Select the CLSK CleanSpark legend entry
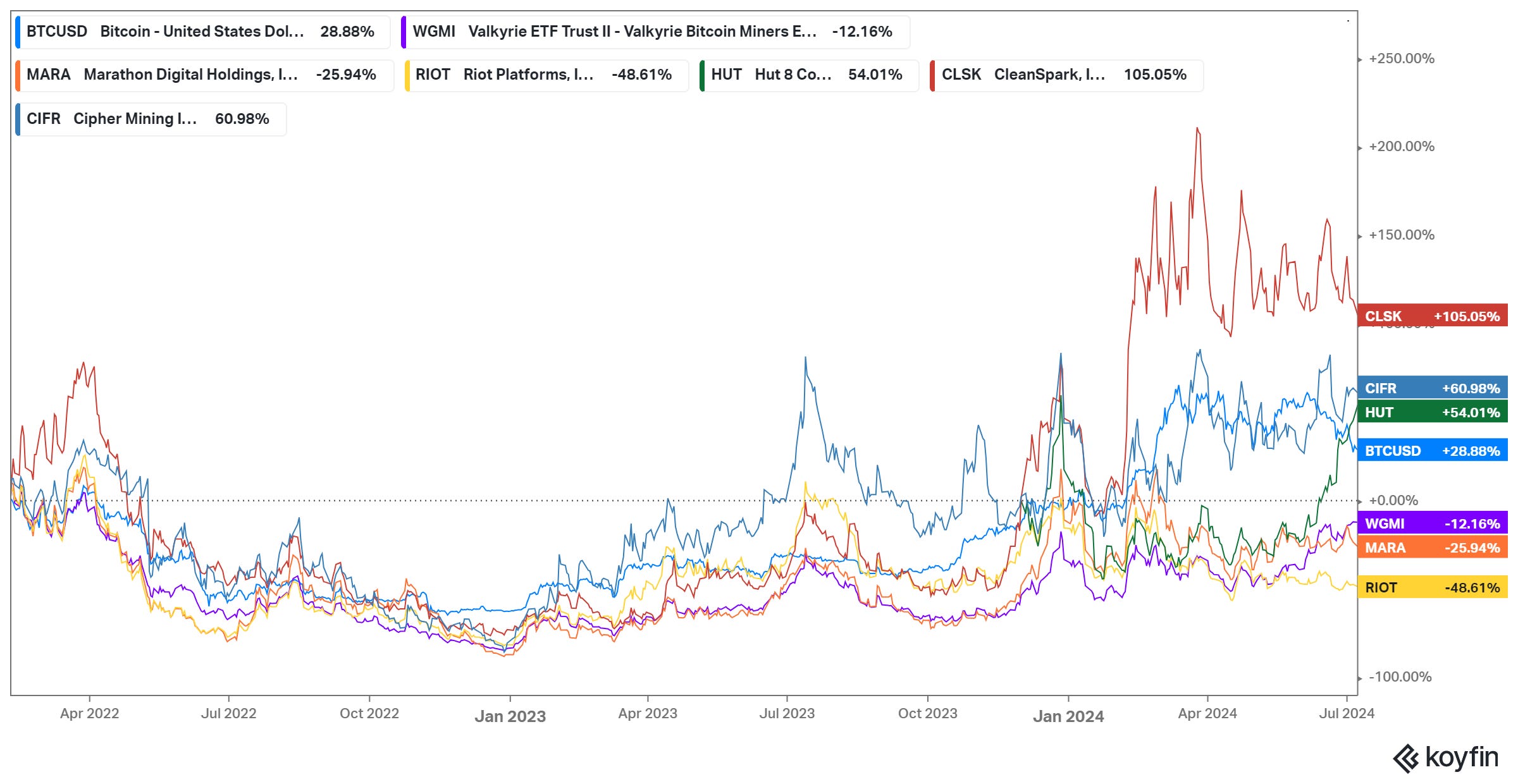This screenshot has height=784, width=1518. [x=1065, y=75]
